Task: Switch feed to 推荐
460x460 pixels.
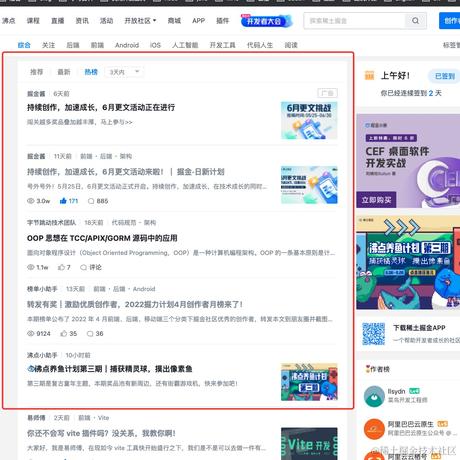Action: coord(37,72)
